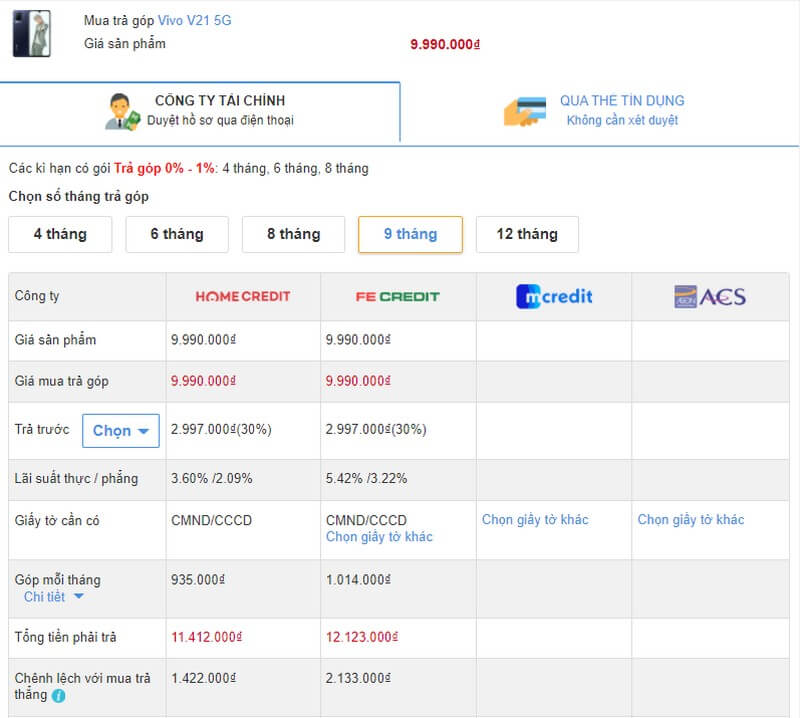The width and height of the screenshot is (800, 718).
Task: Click the ACS logo
Action: 710,296
